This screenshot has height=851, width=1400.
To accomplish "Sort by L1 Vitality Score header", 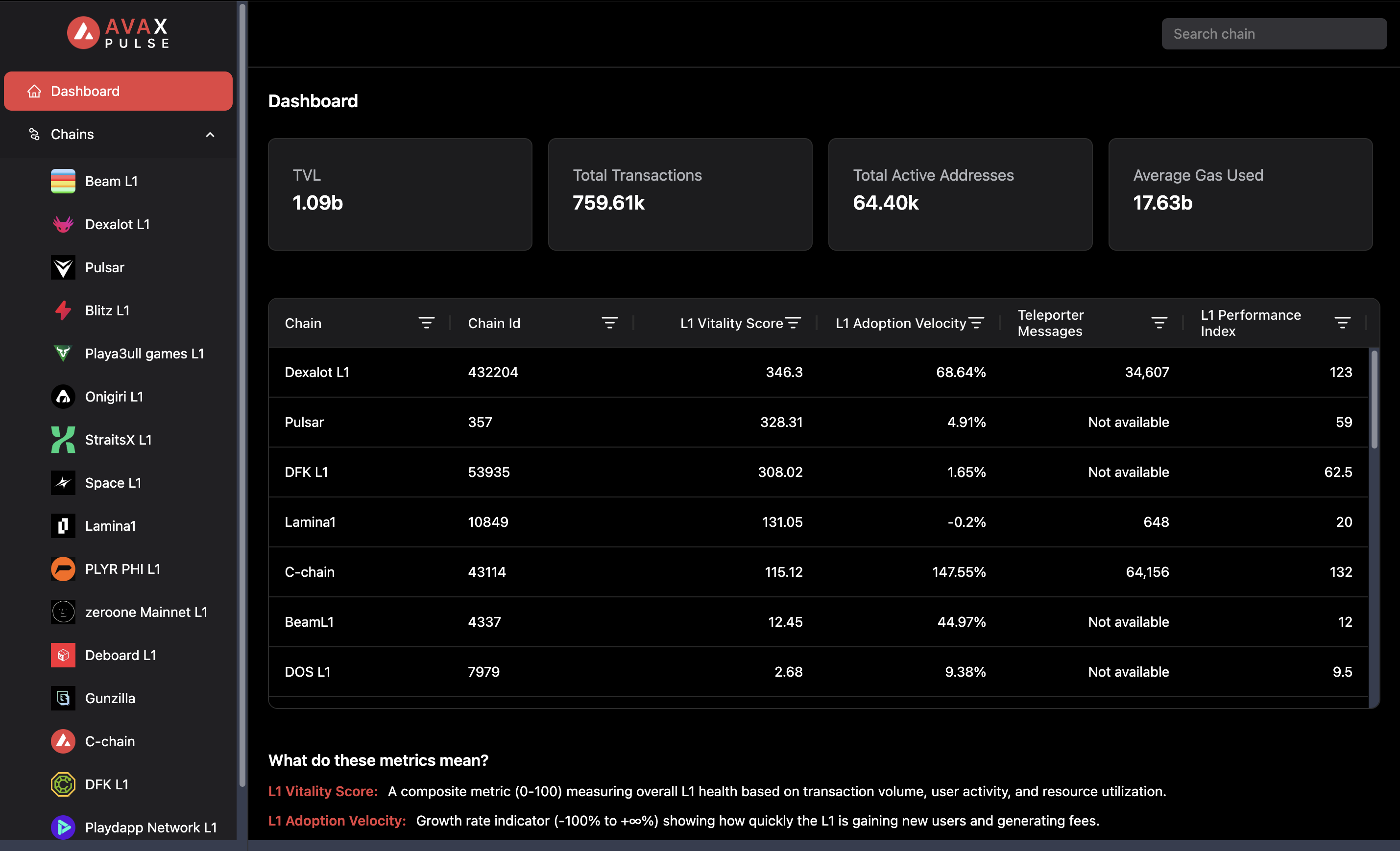I will 732,323.
